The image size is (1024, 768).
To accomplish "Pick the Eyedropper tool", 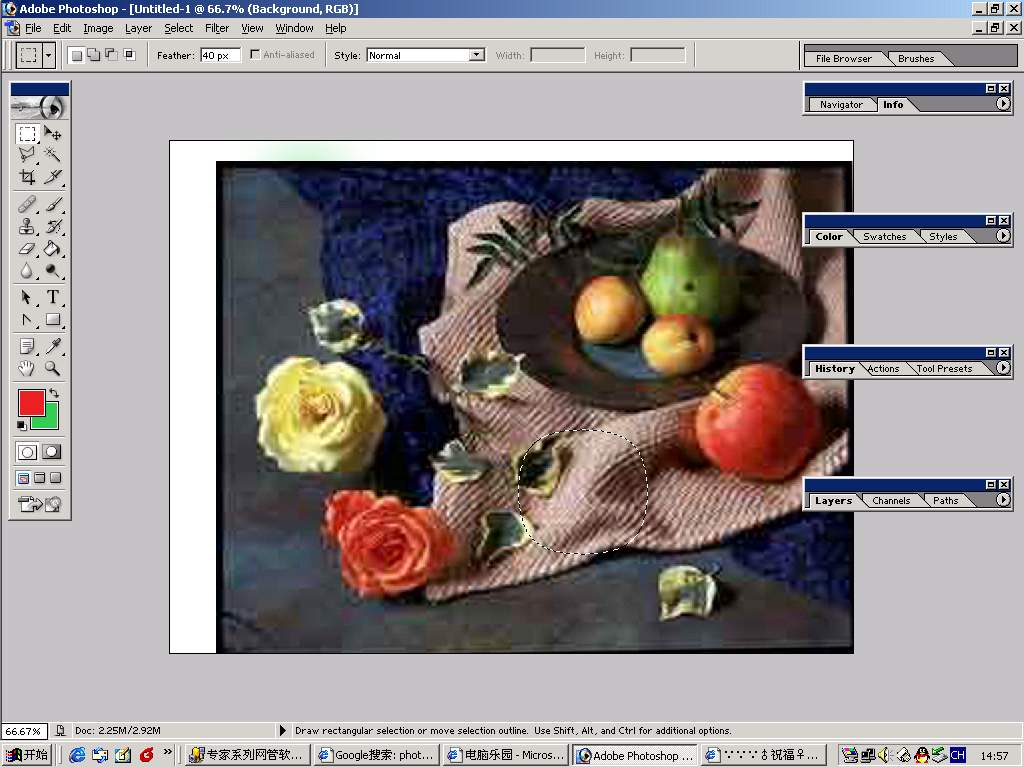I will (53, 346).
